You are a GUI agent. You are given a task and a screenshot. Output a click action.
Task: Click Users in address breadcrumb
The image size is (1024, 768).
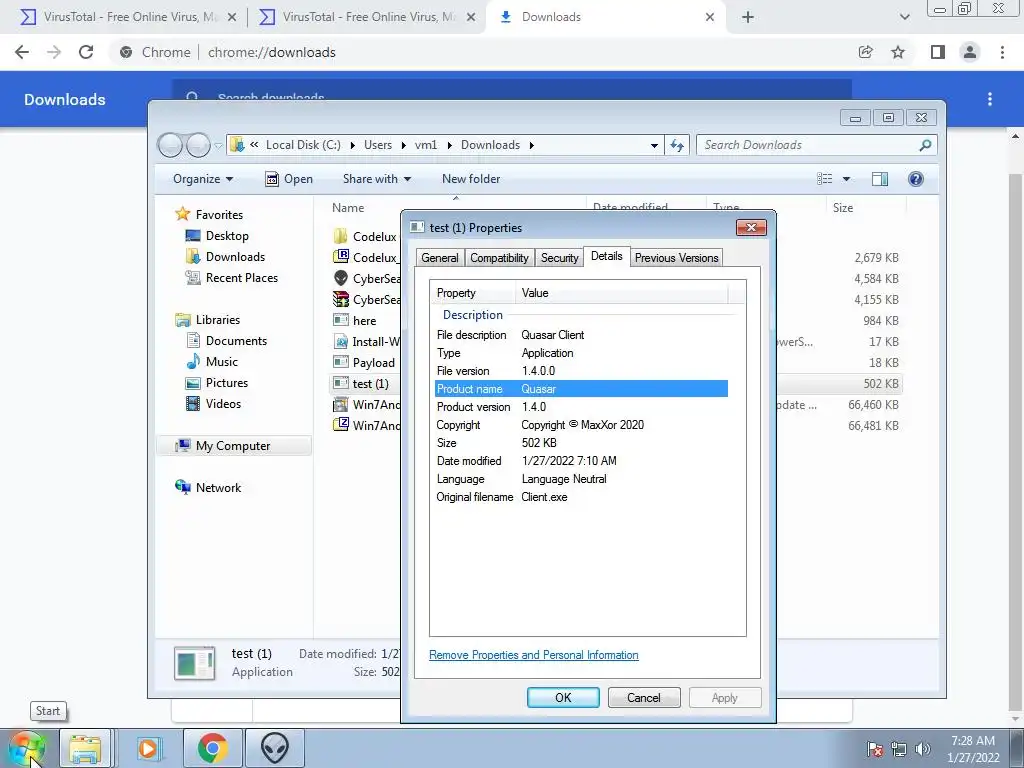point(377,145)
